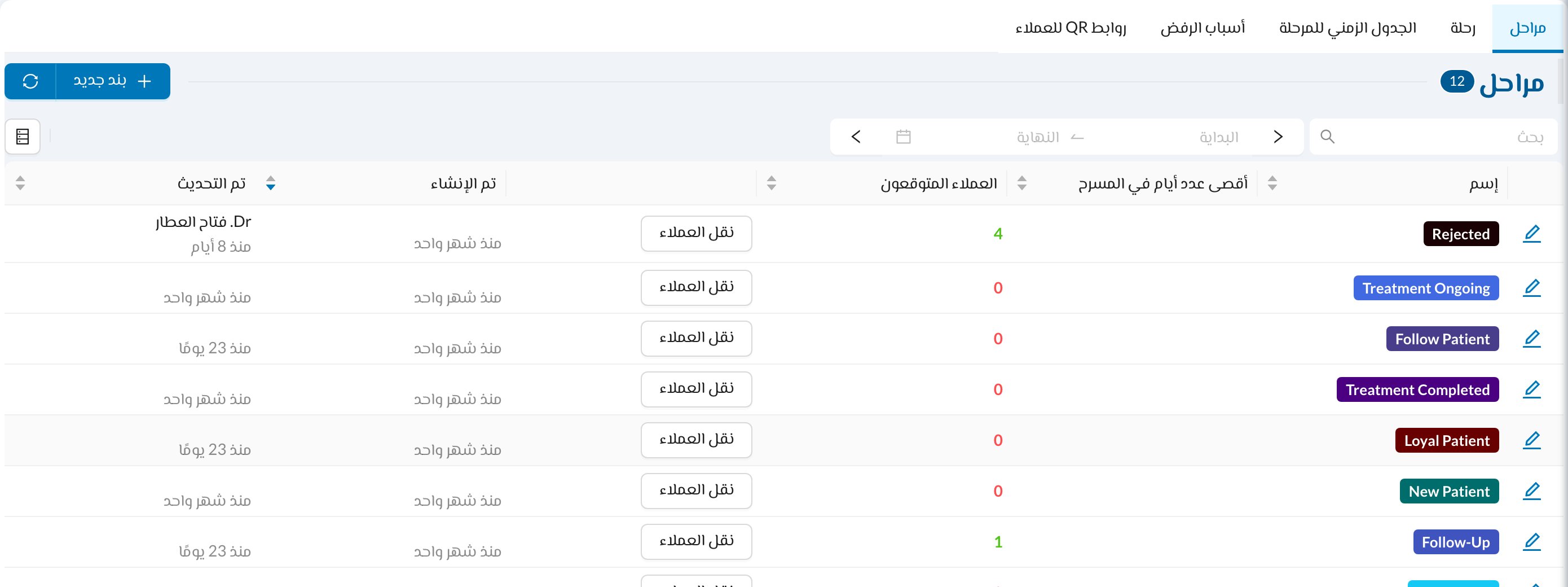Viewport: 1568px width, 587px height.
Task: Open the روابط QR للعملاء tab
Action: pos(1071,28)
